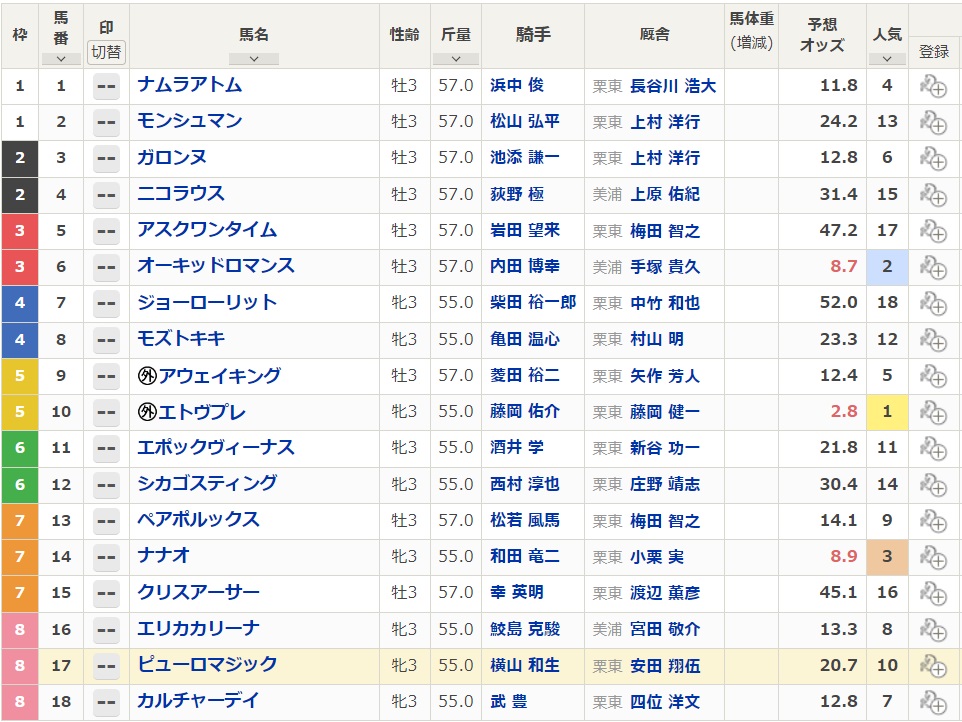Screen dimensions: 962x722
Task: Open sort dropdown under 人気 header
Action: [887, 59]
